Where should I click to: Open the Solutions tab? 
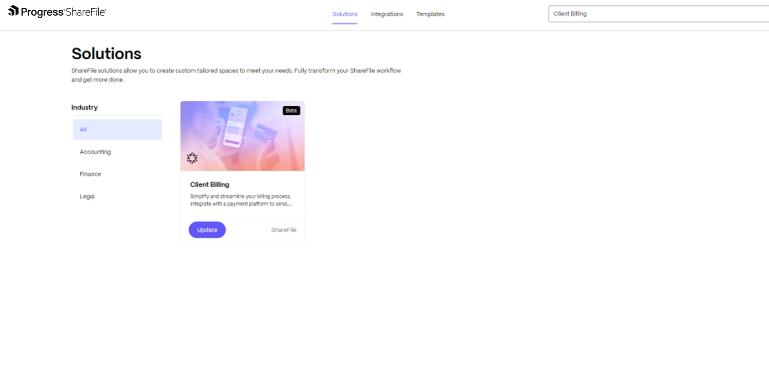pos(345,14)
